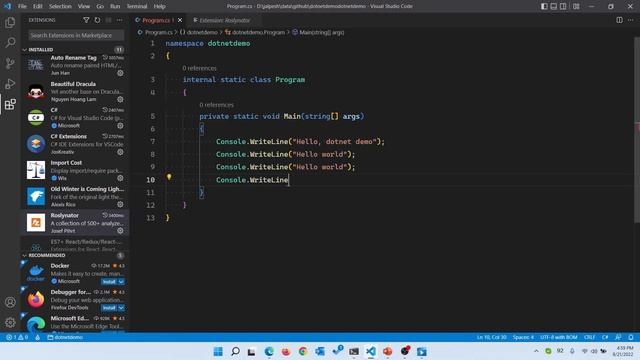Open the Source Control view

point(10,63)
